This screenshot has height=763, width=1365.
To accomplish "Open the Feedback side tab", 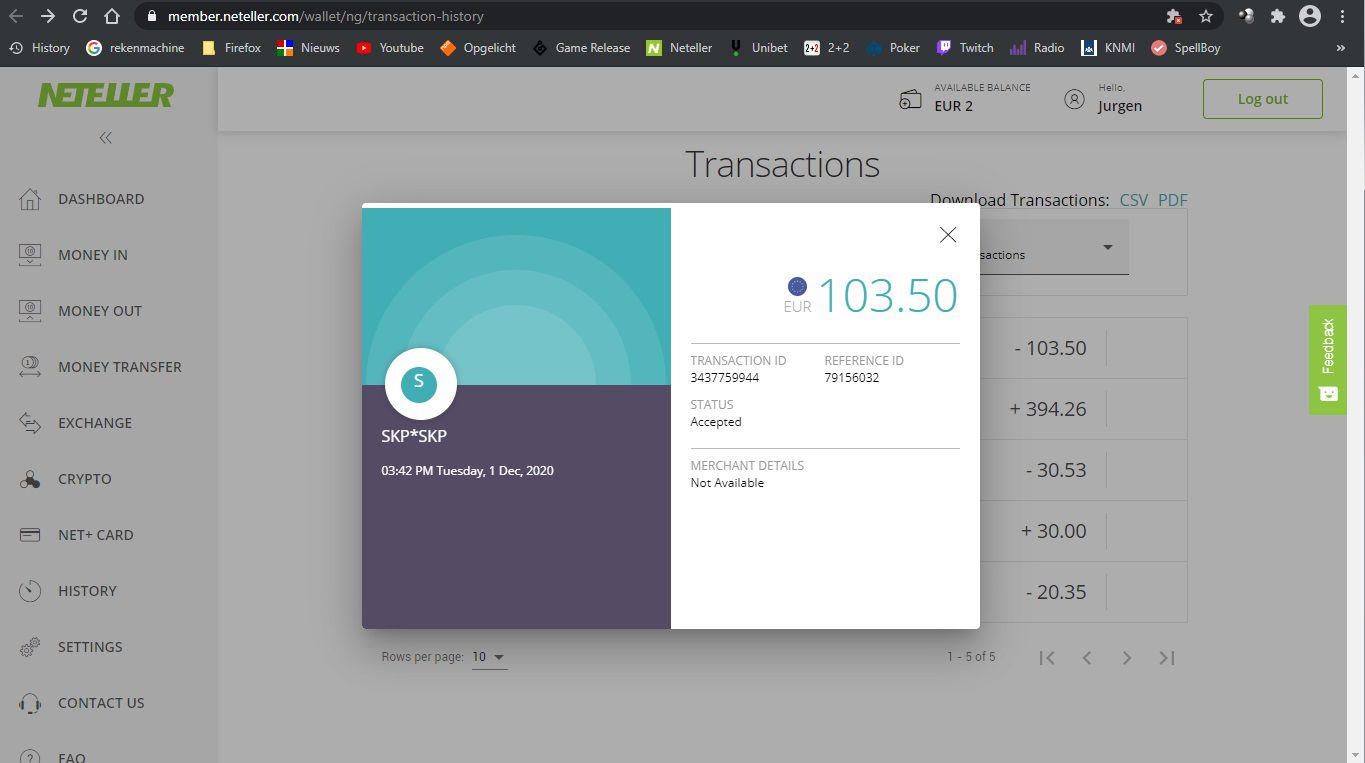I will coord(1328,360).
